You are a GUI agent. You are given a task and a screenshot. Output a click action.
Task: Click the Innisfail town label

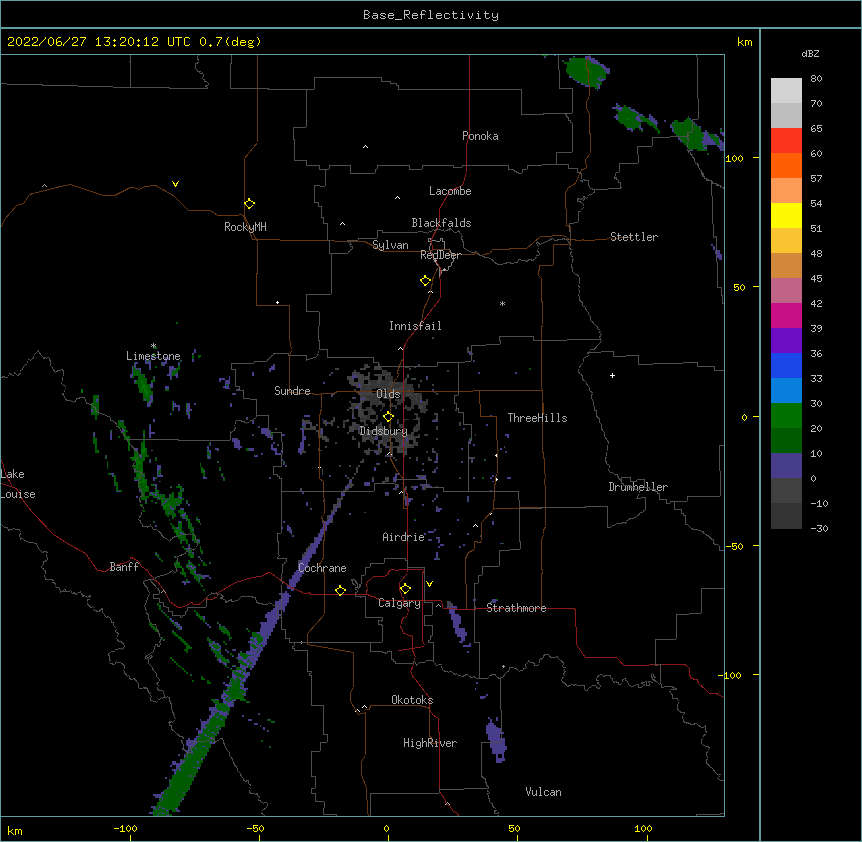tap(415, 326)
